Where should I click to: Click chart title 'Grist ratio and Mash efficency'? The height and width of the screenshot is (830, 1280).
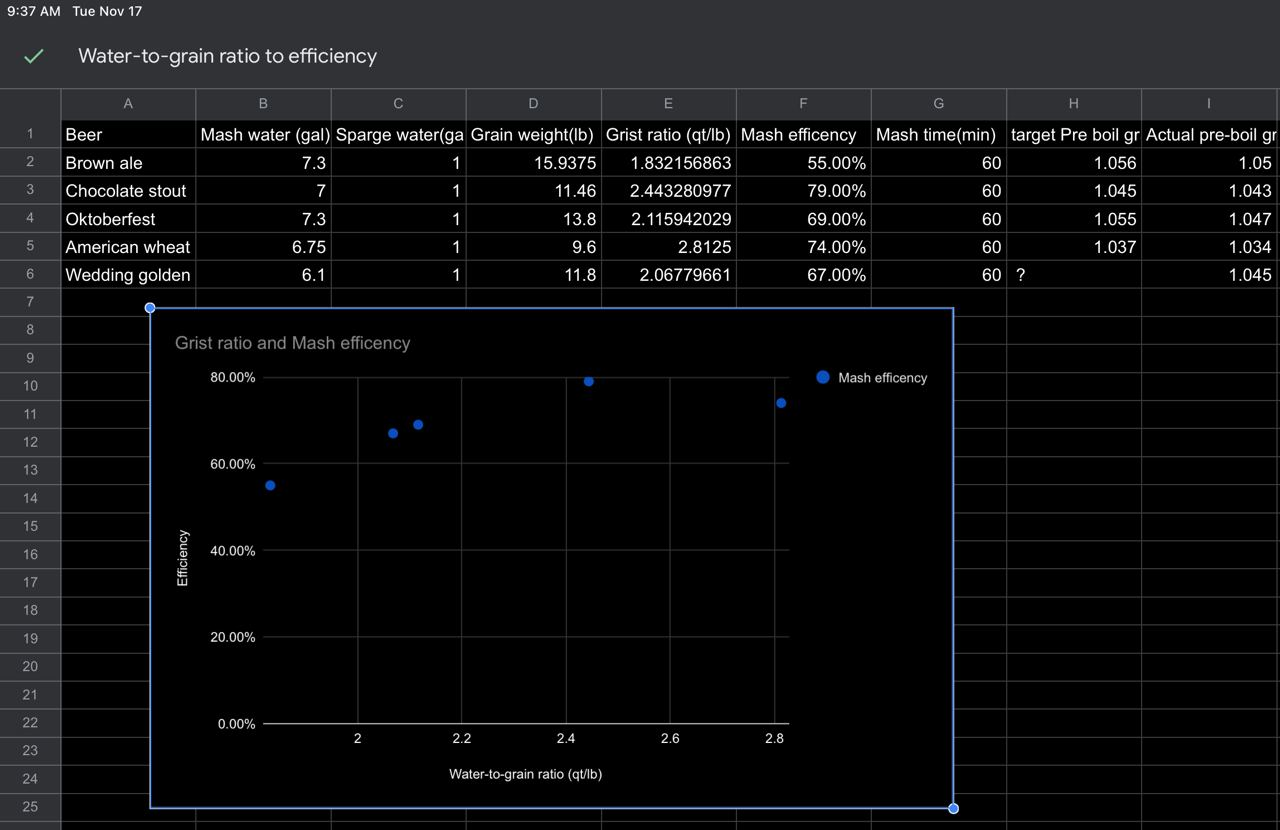(x=292, y=343)
